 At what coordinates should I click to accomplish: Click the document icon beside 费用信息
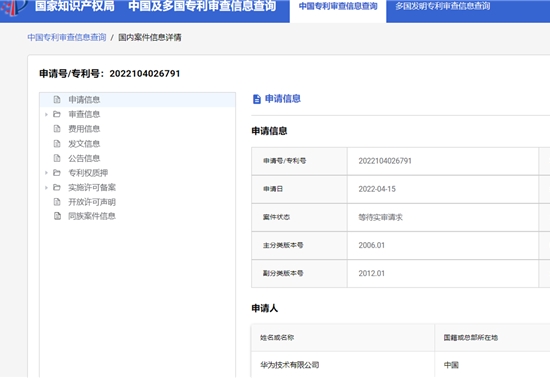point(57,129)
